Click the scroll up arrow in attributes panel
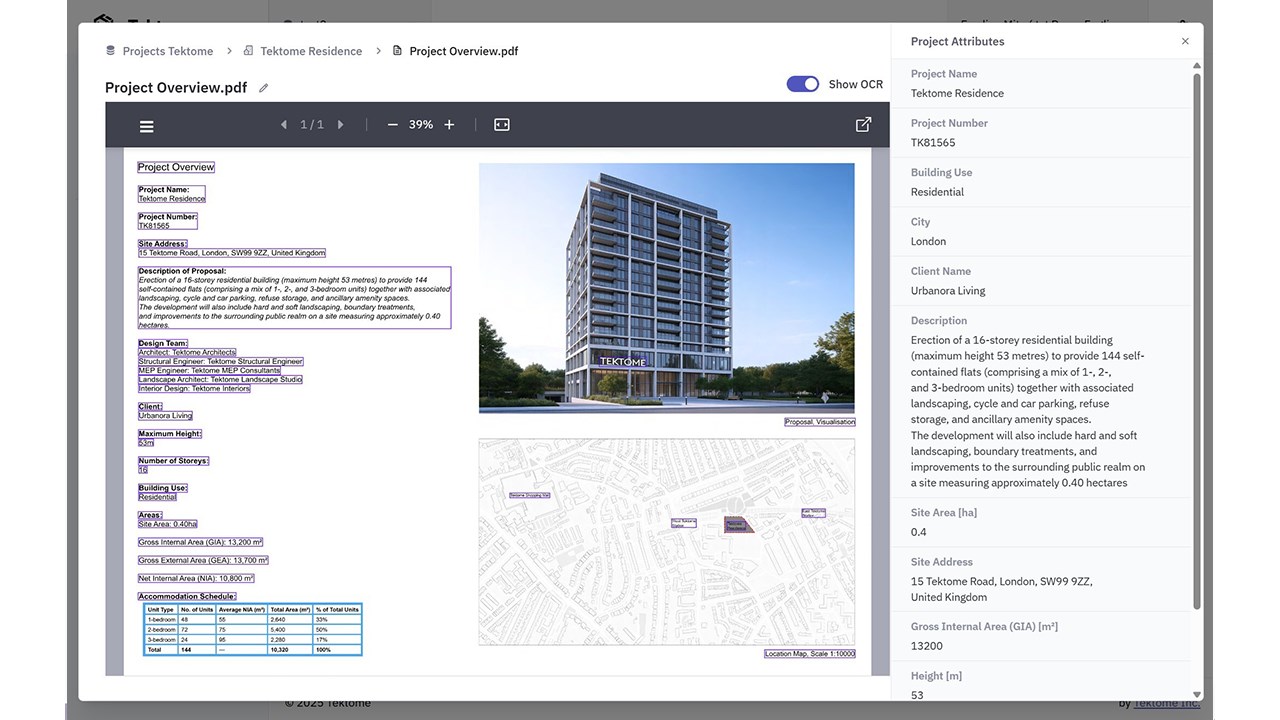This screenshot has height=720, width=1280. click(x=1197, y=66)
